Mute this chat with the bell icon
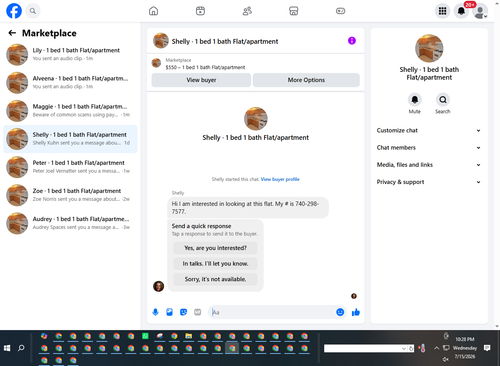 coord(415,99)
